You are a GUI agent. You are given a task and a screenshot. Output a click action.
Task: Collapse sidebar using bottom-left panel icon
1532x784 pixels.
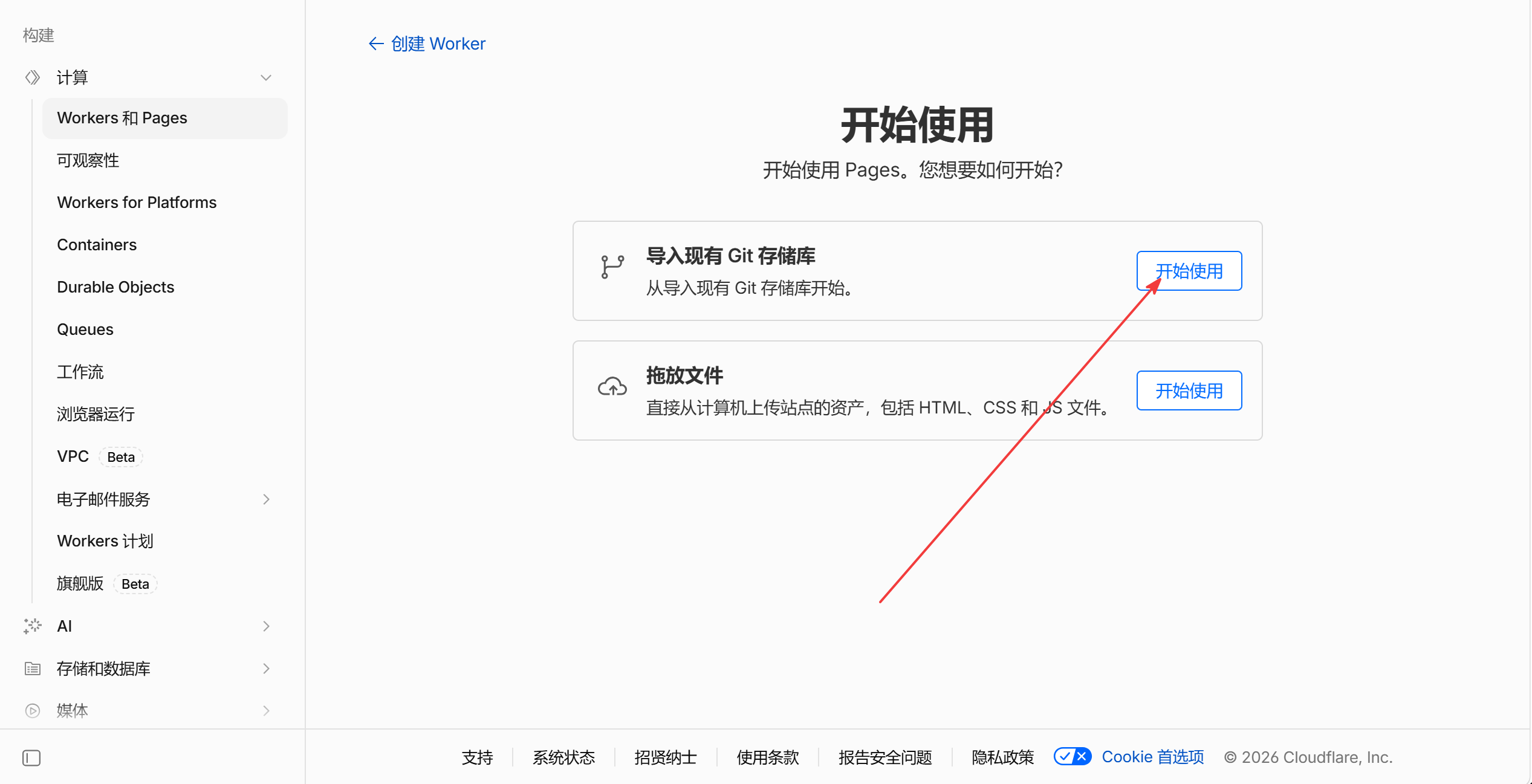point(31,758)
